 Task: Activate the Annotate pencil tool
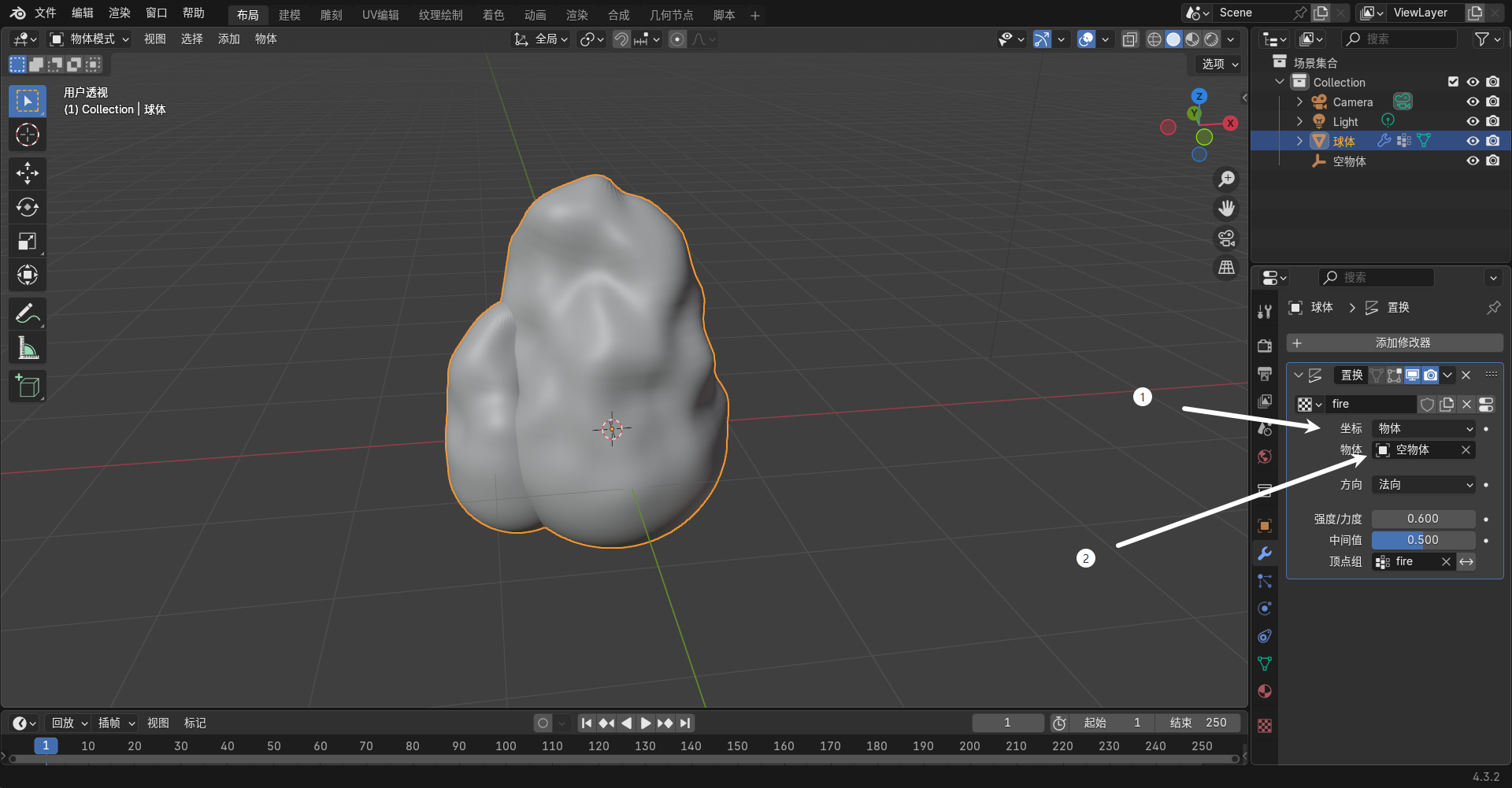point(28,313)
